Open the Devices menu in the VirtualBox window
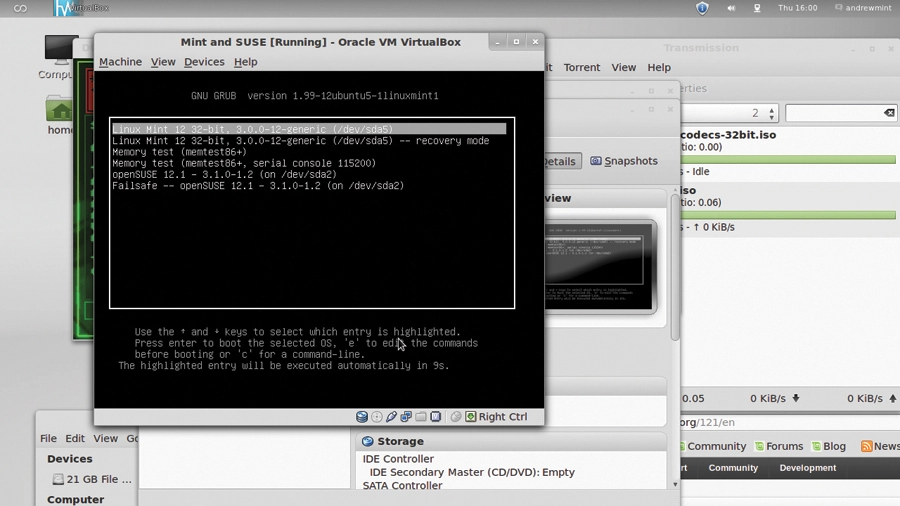Screen dimensions: 900x506 coord(204,62)
